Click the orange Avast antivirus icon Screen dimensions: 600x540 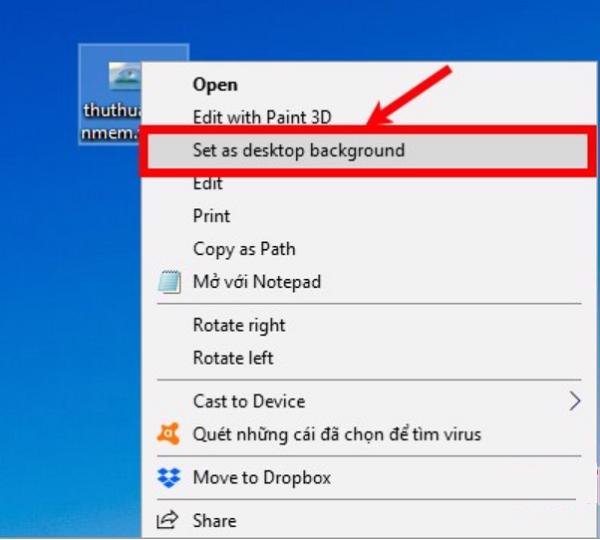point(169,435)
